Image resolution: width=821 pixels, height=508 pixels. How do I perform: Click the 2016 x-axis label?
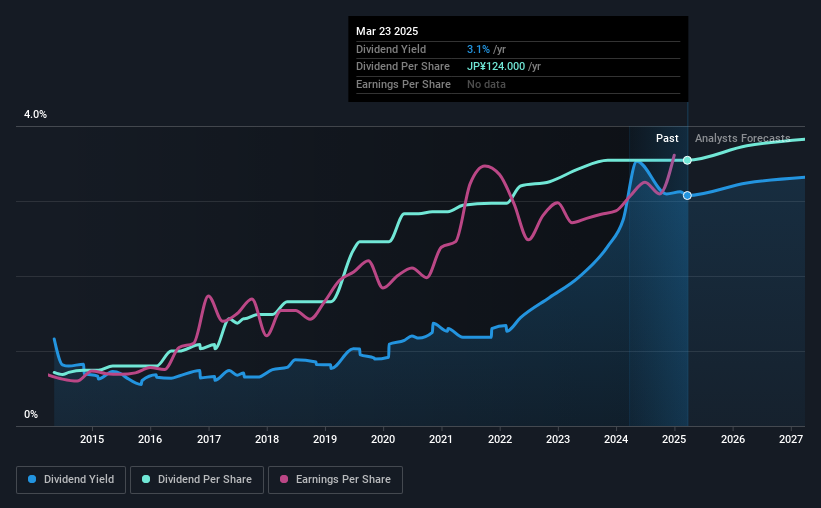point(150,439)
